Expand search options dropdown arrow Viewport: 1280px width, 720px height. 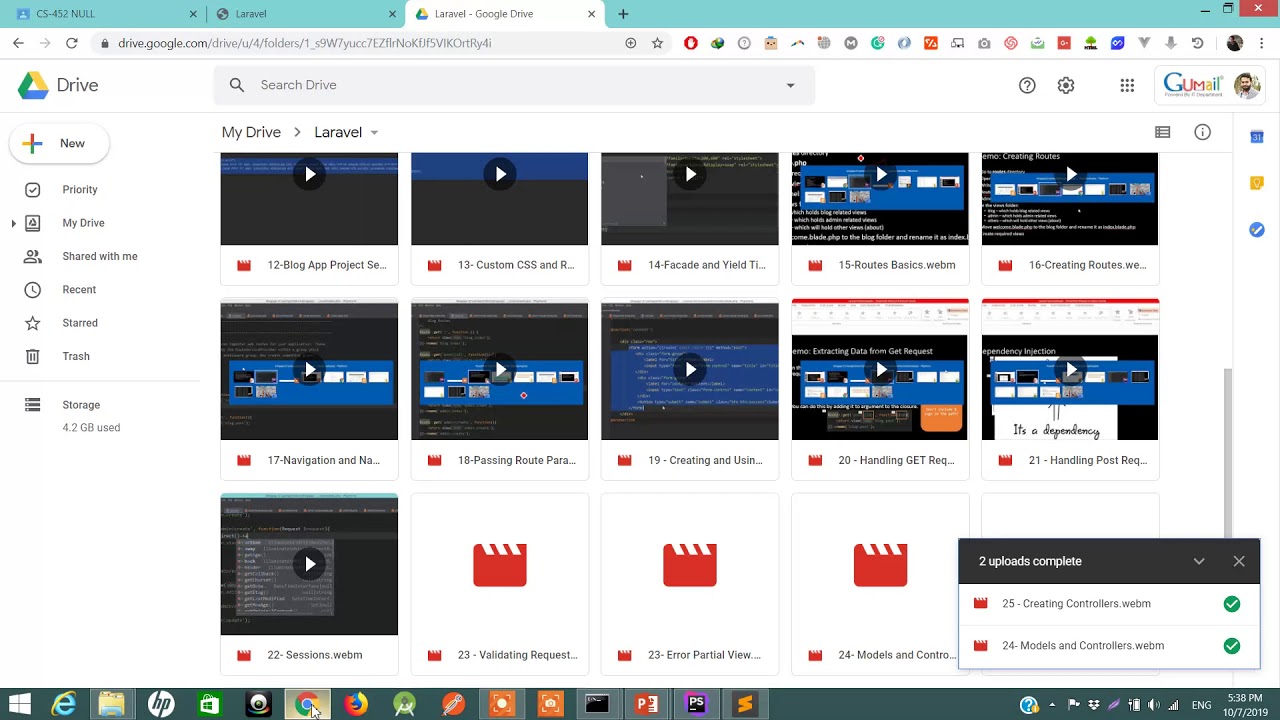tap(790, 85)
